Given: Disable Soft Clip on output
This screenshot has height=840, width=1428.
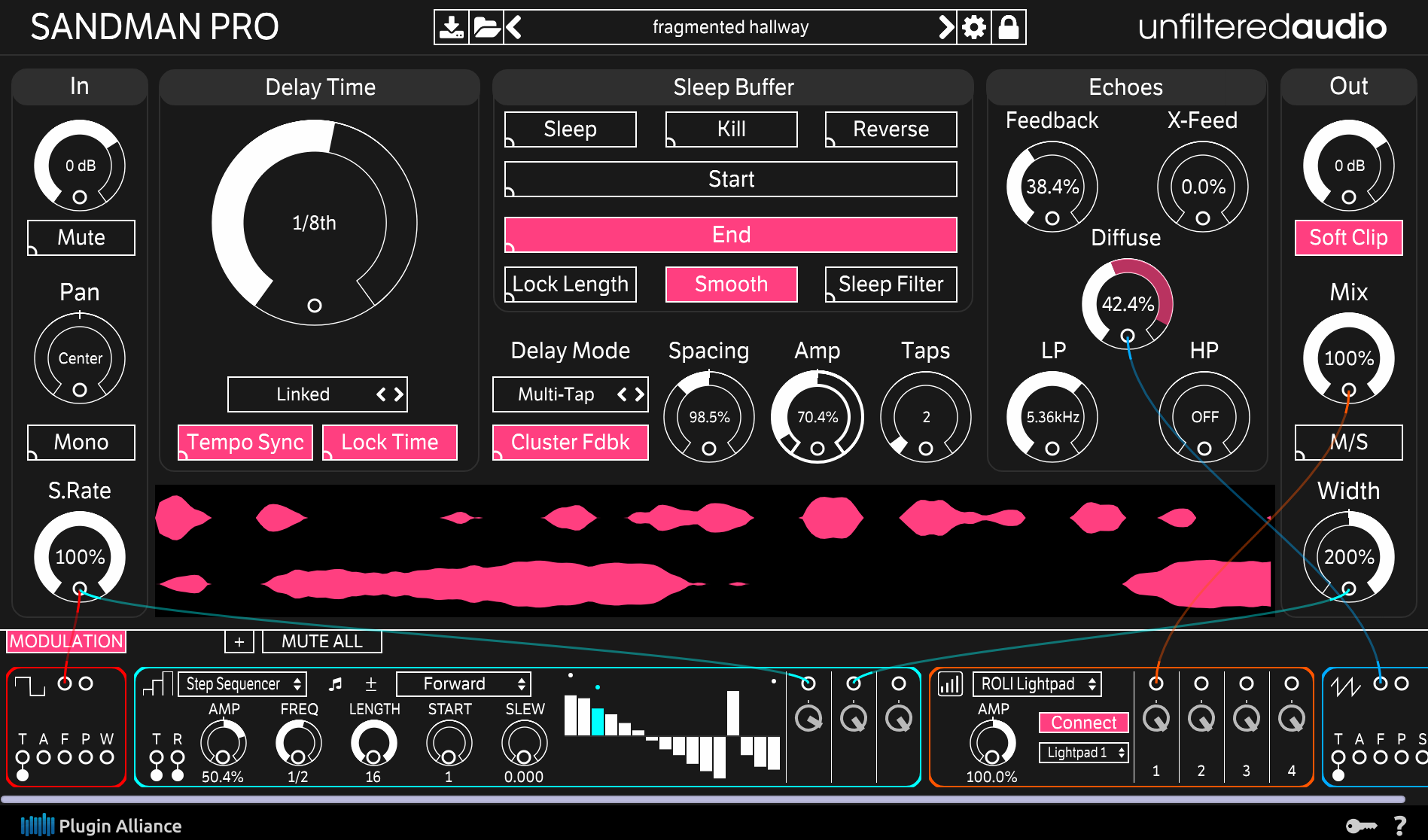Looking at the screenshot, I should (1349, 238).
